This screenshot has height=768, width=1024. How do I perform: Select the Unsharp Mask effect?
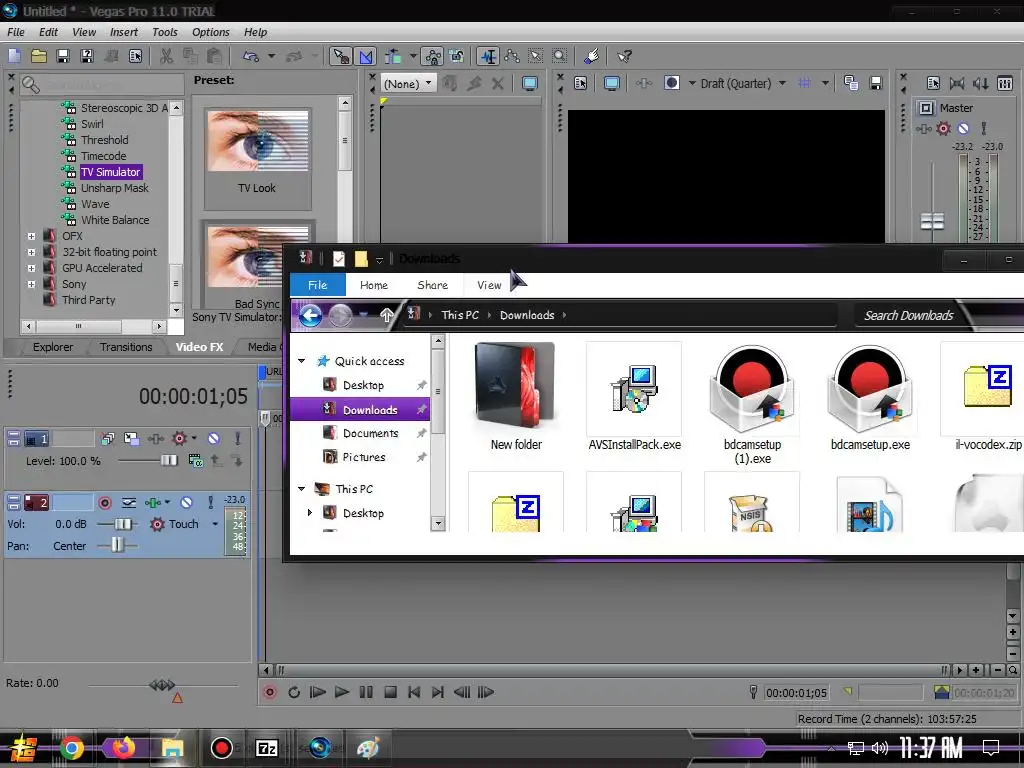pos(114,188)
